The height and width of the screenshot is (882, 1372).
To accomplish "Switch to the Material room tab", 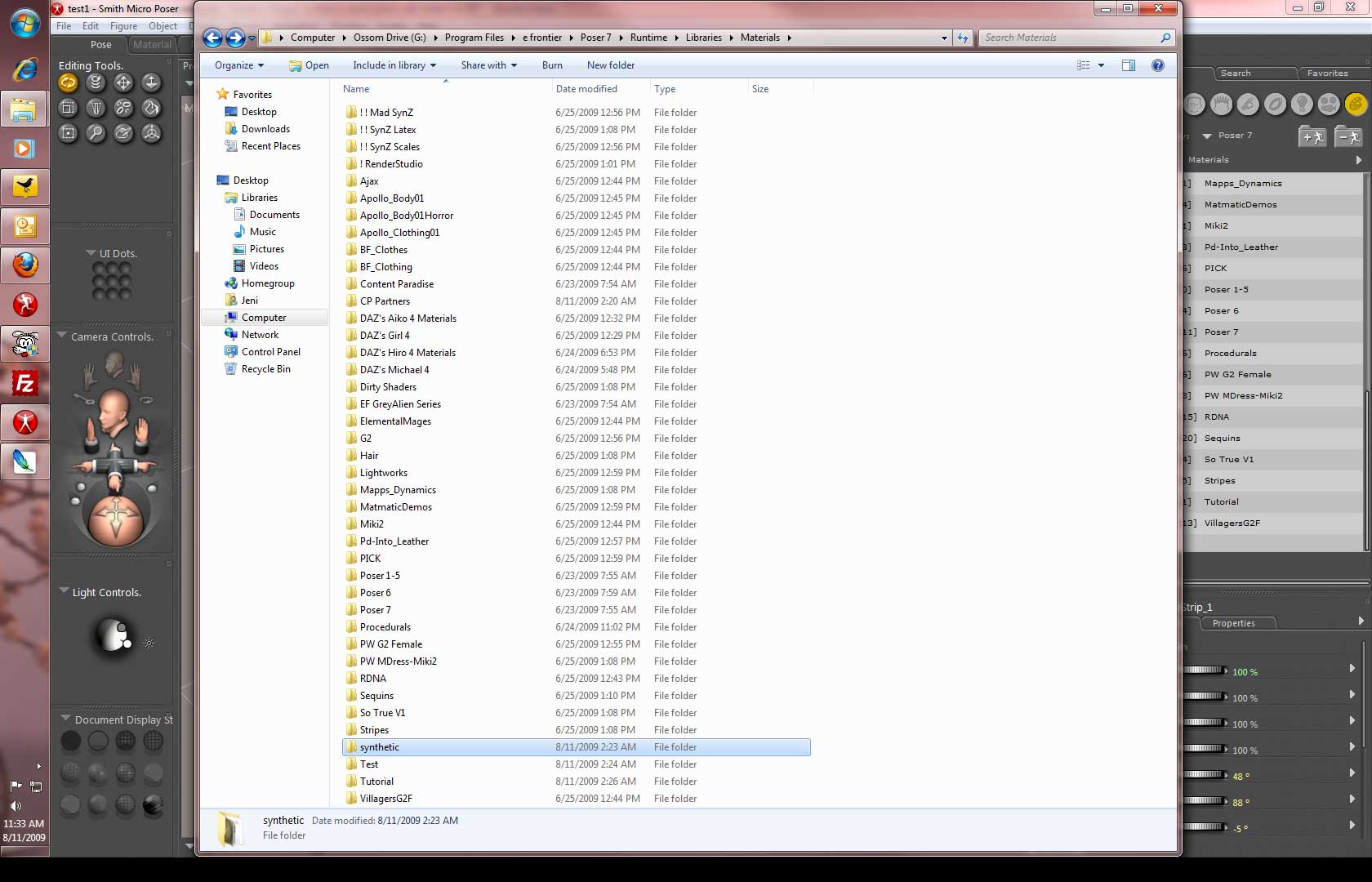I will click(x=153, y=45).
